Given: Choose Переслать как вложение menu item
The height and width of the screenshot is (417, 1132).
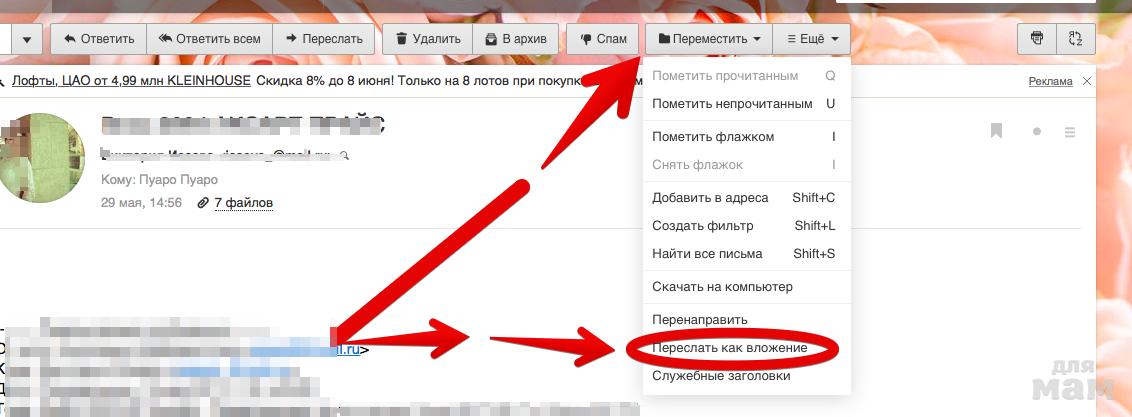Looking at the screenshot, I should click(729, 348).
